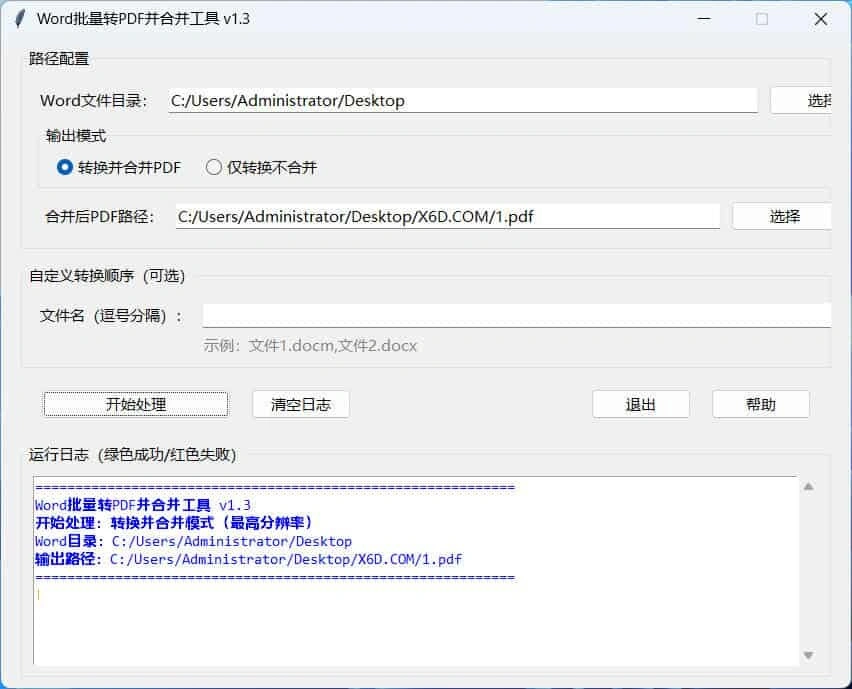
Task: Click the 路径配置 section label
Action: pyautogui.click(x=60, y=58)
